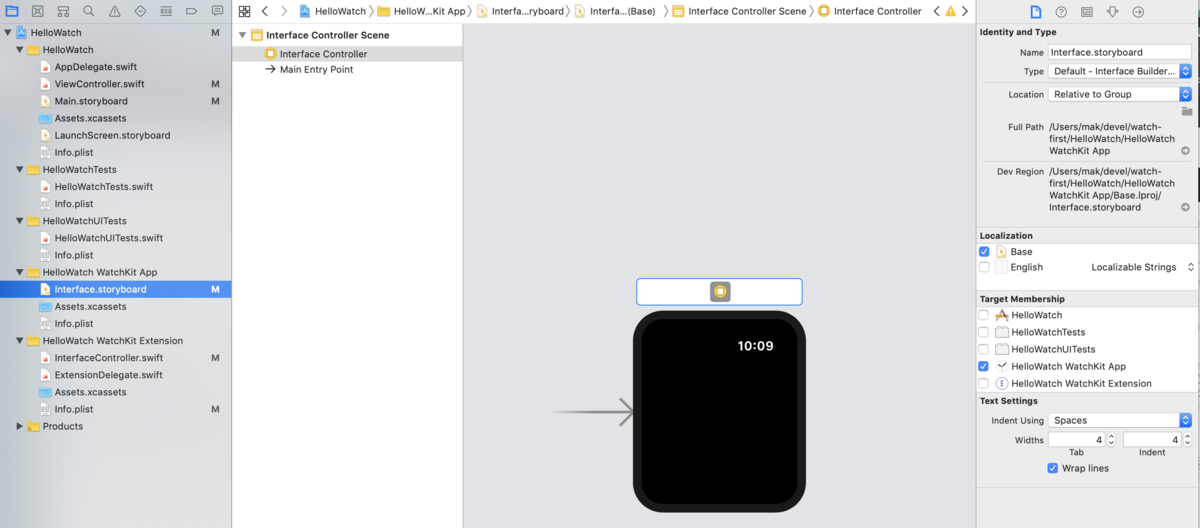Collapse the HelloWatchTests group
The height and width of the screenshot is (528, 1200).
tap(19, 170)
